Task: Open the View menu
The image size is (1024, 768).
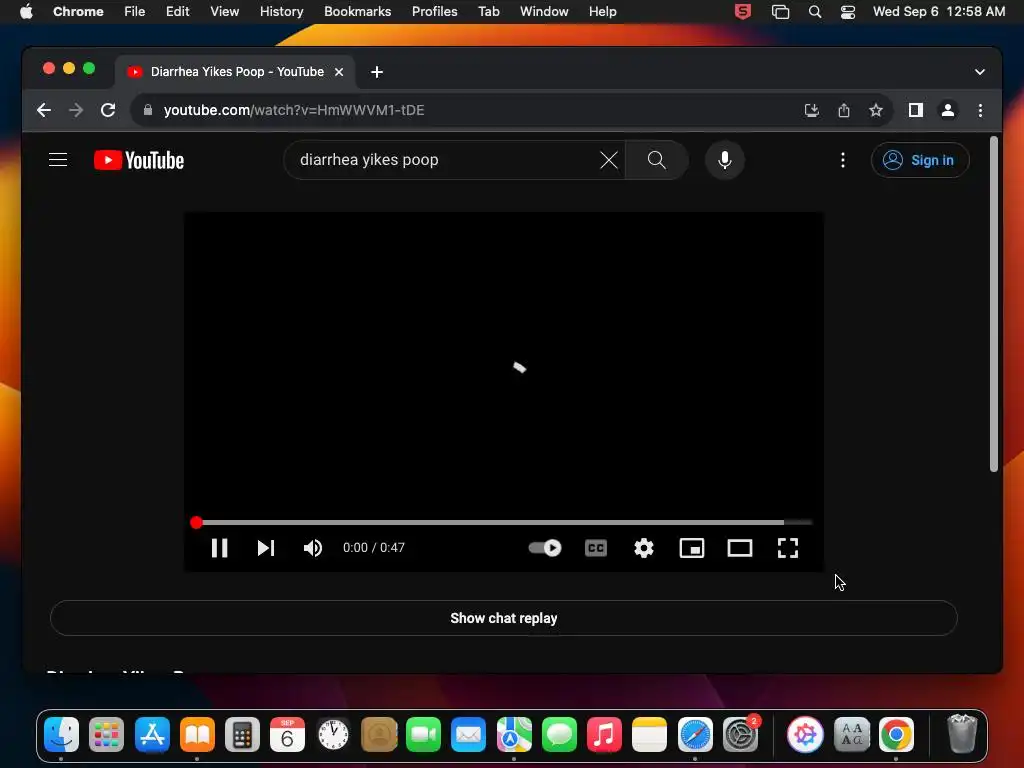Action: pyautogui.click(x=225, y=12)
